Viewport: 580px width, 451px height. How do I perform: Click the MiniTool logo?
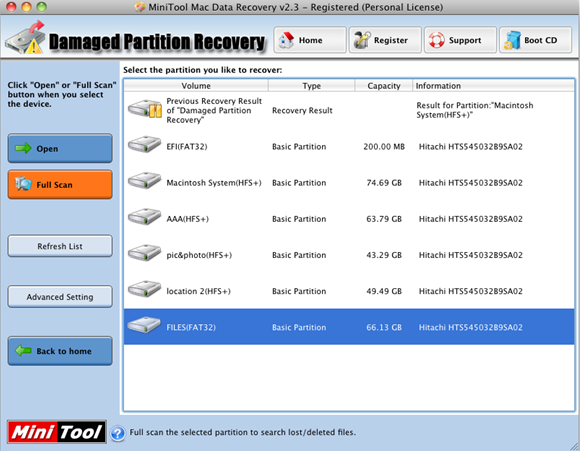57,431
